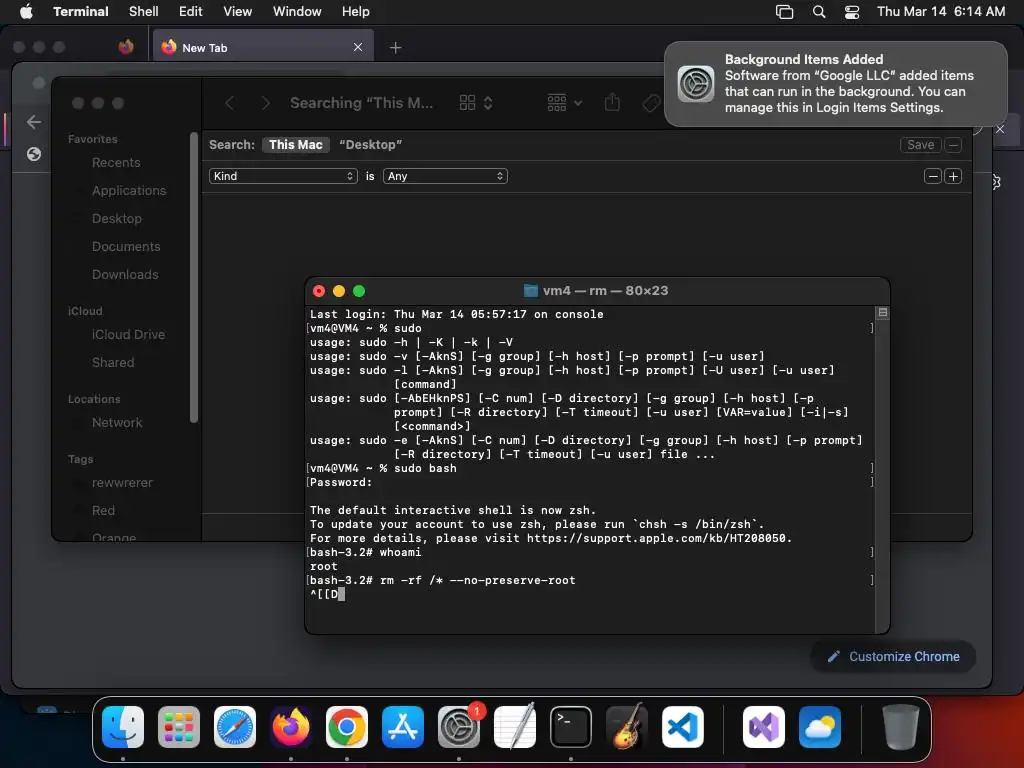Click Customize Chrome button
Screen dimensions: 1024x768
[893, 656]
